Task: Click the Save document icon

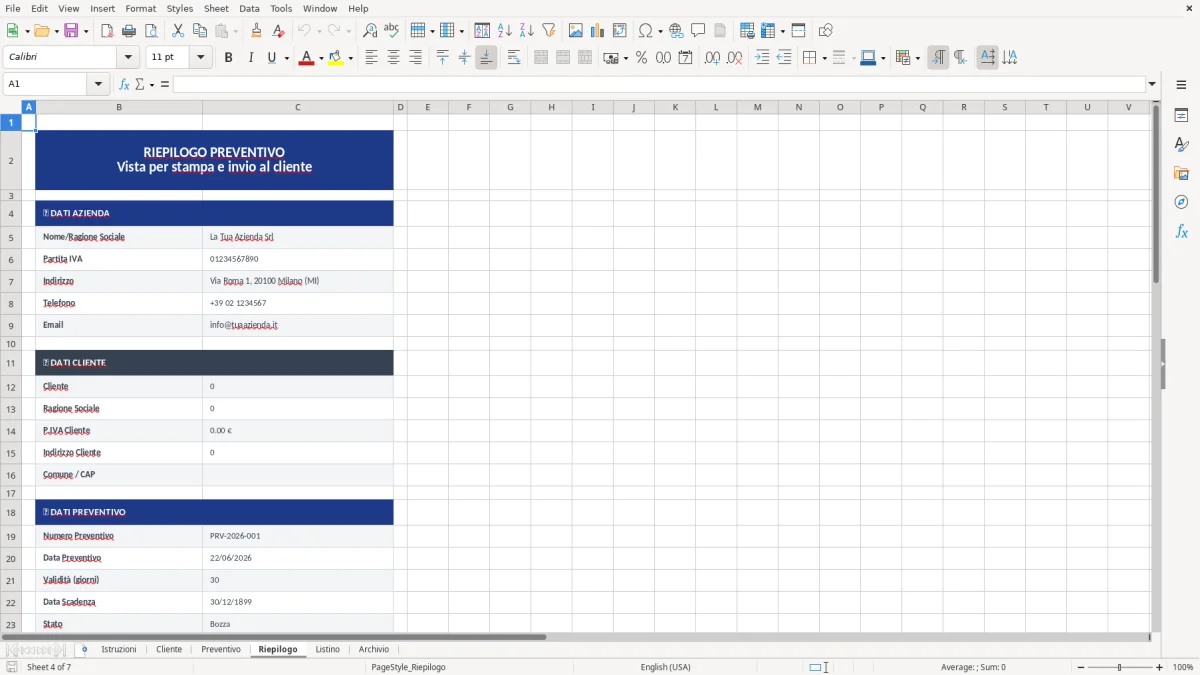Action: tap(70, 31)
